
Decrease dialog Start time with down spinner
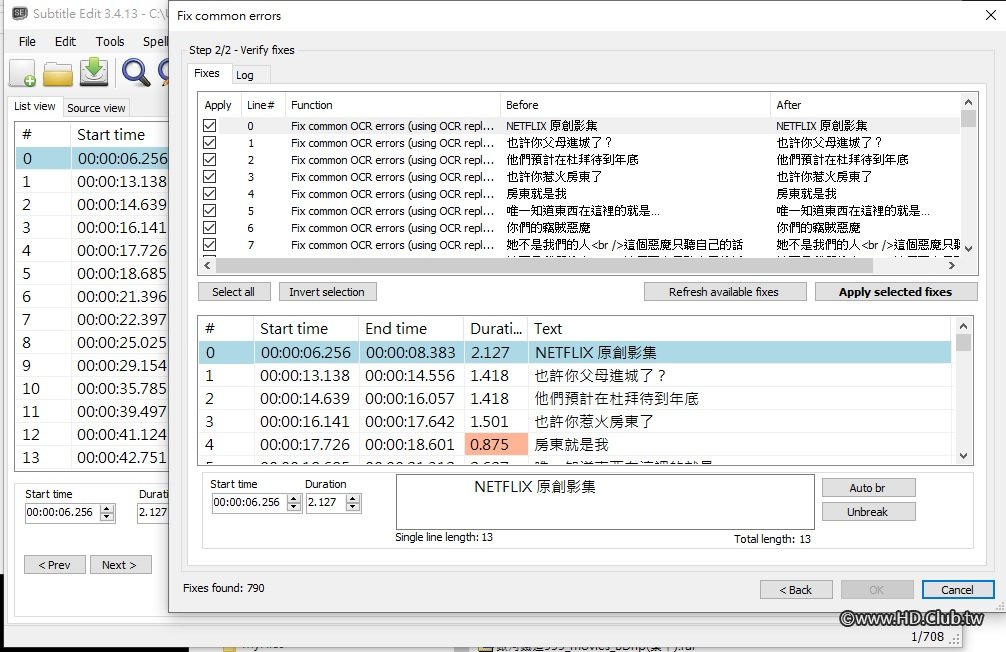click(x=294, y=507)
